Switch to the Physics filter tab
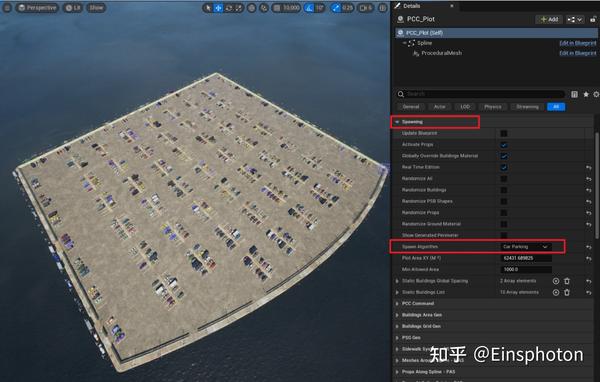600x382 pixels. point(492,107)
